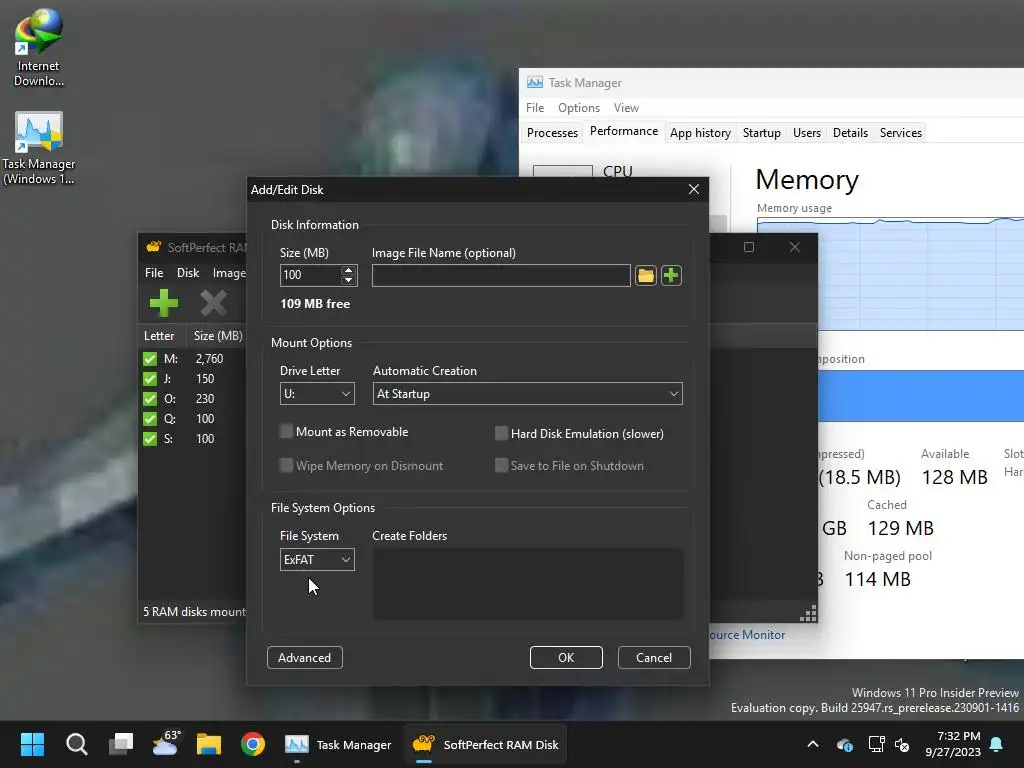The image size is (1024, 768).
Task: Click the Size (MB) input field
Action: click(311, 275)
